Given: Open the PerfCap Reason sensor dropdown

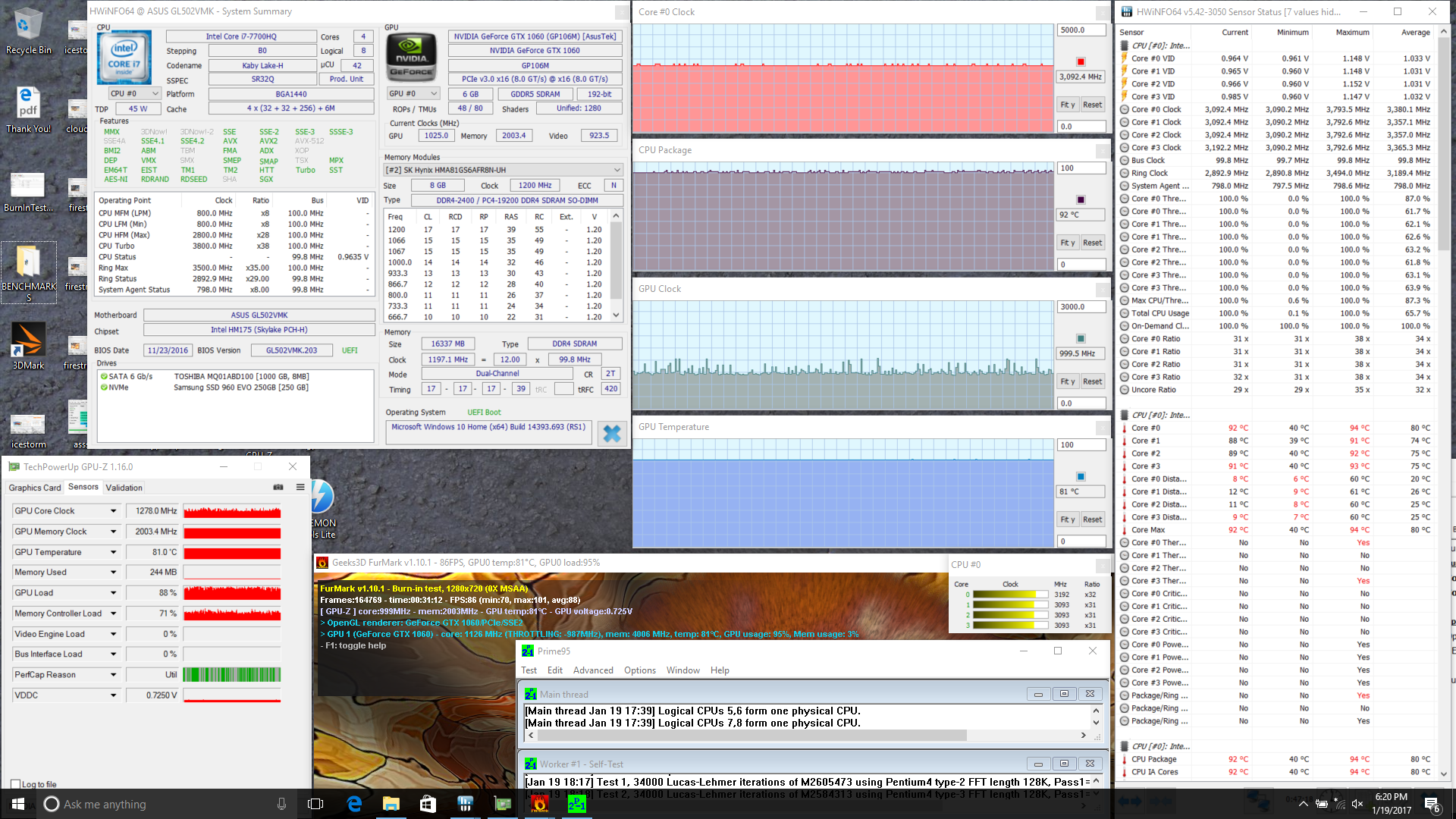Looking at the screenshot, I should tap(114, 675).
